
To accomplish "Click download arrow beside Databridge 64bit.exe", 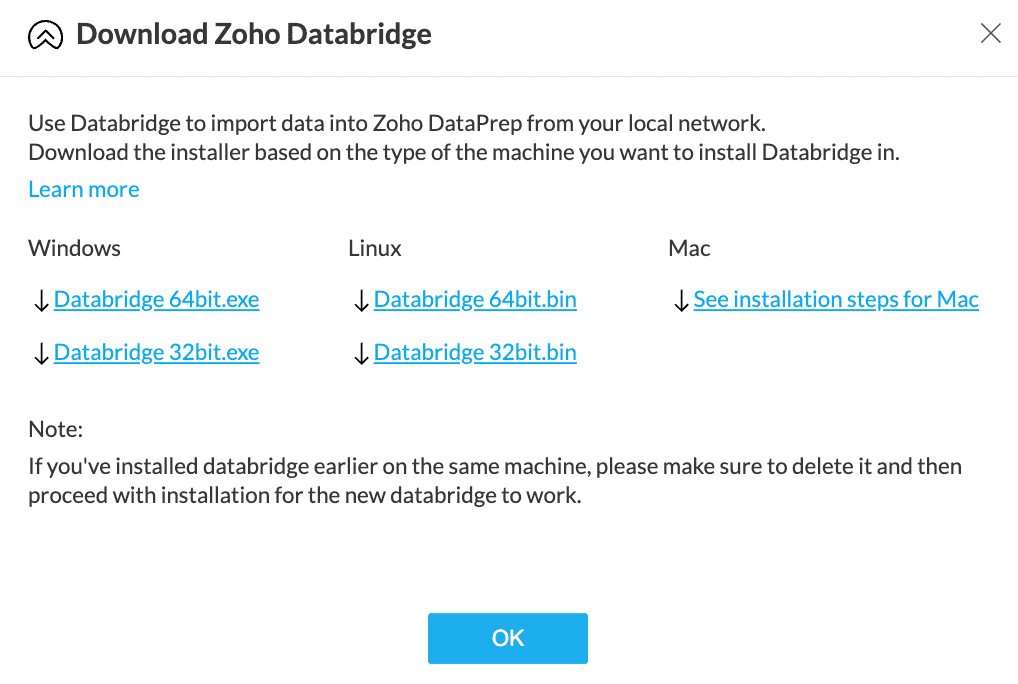I will click(41, 301).
